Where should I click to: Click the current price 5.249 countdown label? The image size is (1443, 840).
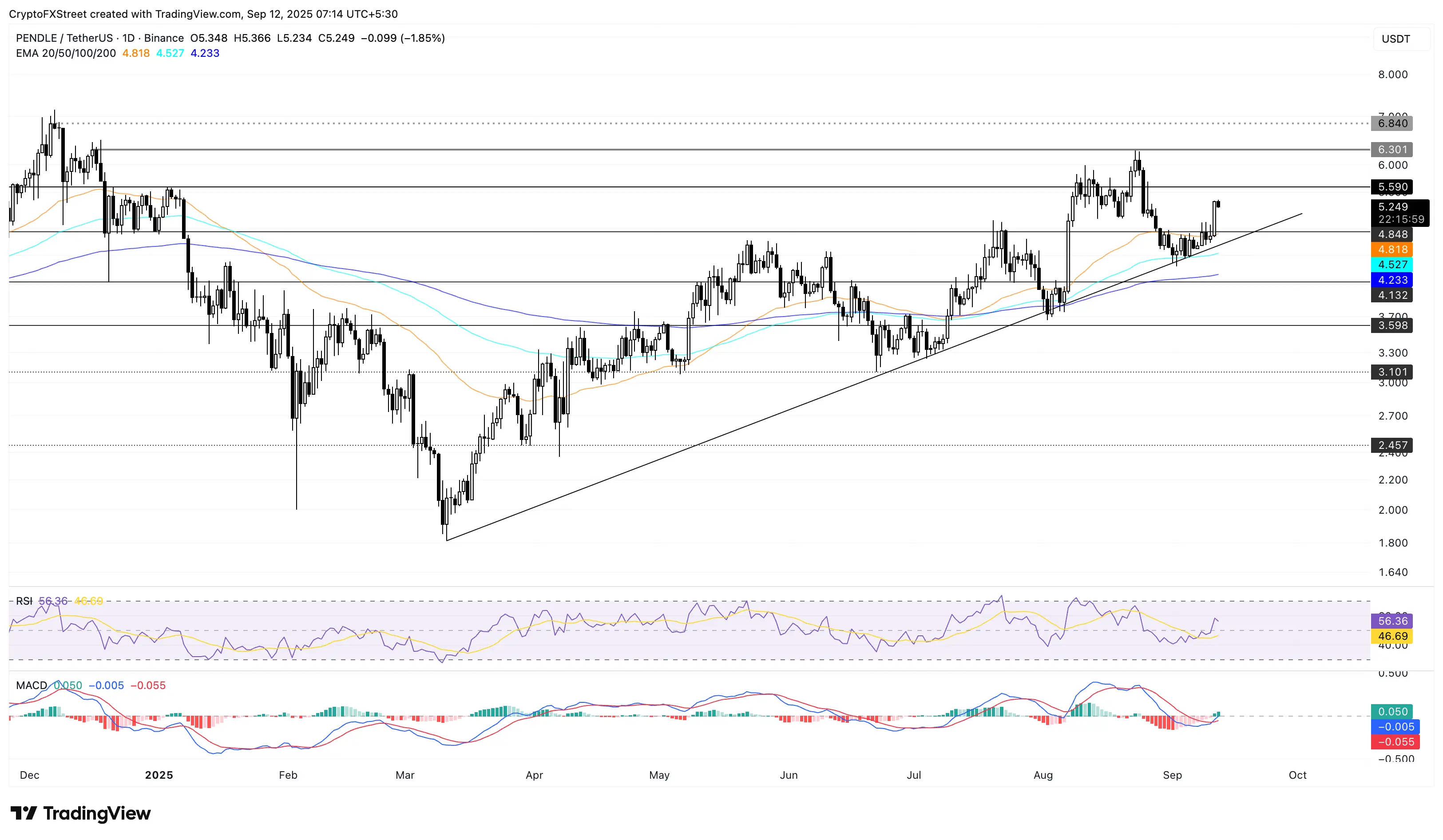tap(1400, 213)
